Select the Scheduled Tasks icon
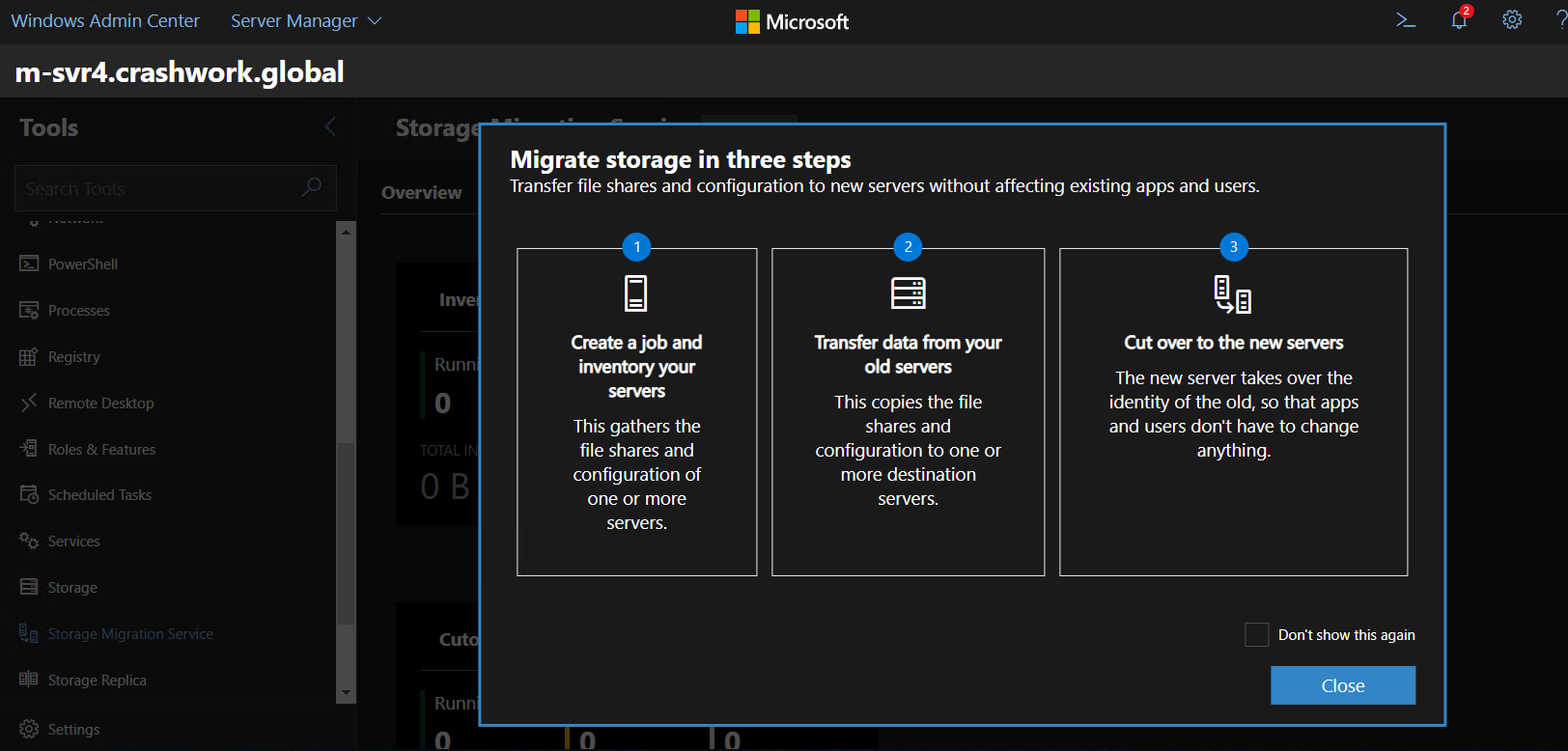The image size is (1568, 751). pyautogui.click(x=29, y=494)
